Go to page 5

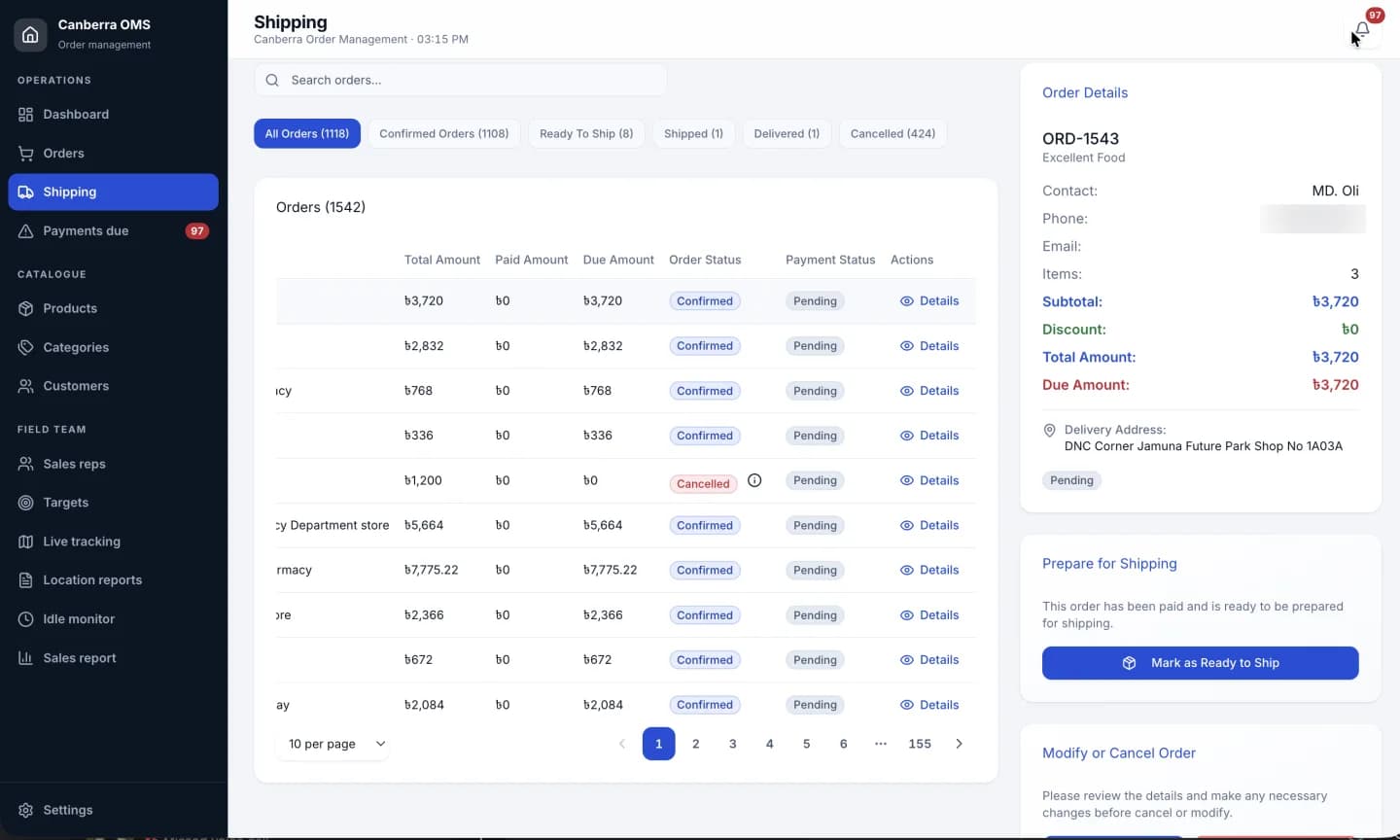pyautogui.click(x=807, y=744)
